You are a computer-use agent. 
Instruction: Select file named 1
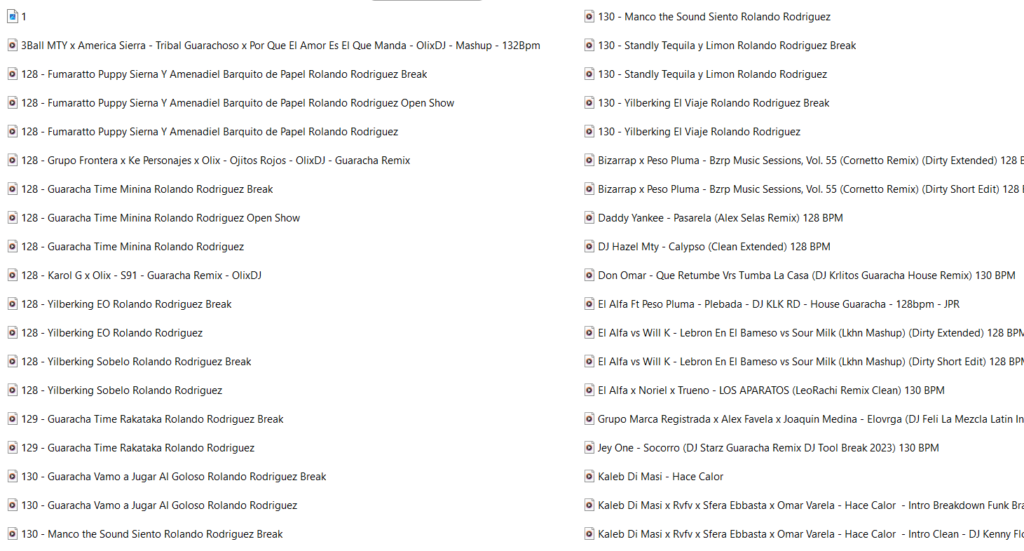(24, 17)
